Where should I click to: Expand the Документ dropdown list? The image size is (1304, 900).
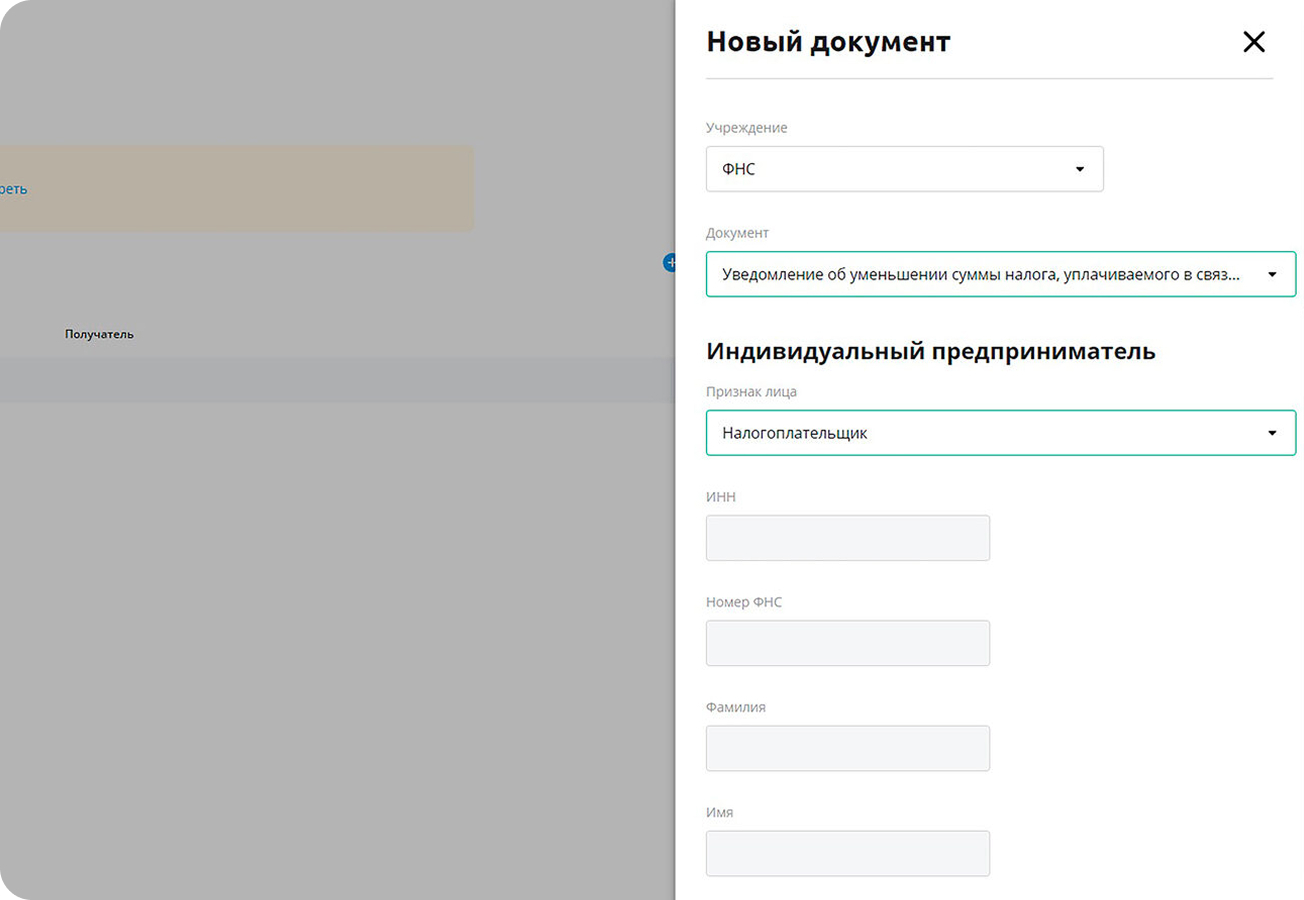(1001, 274)
